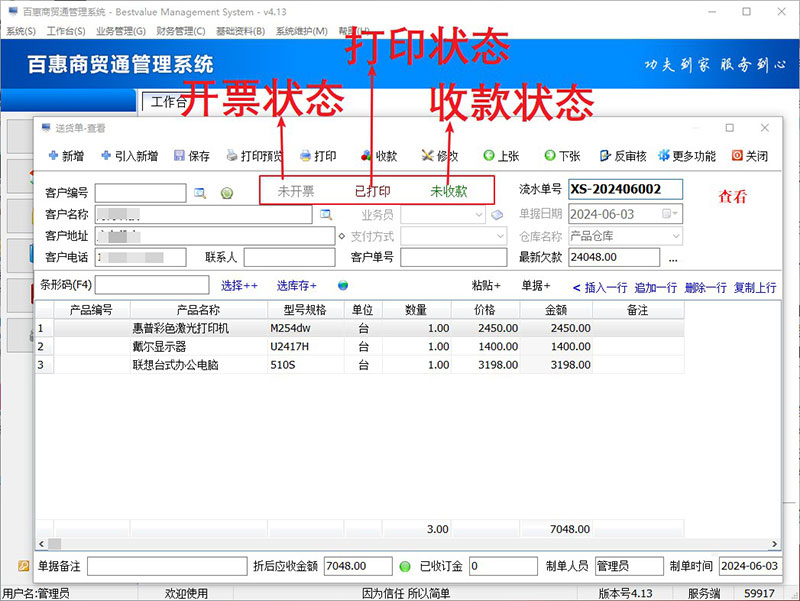
Task: Open the 业务管理(G) menu
Action: pos(121,31)
